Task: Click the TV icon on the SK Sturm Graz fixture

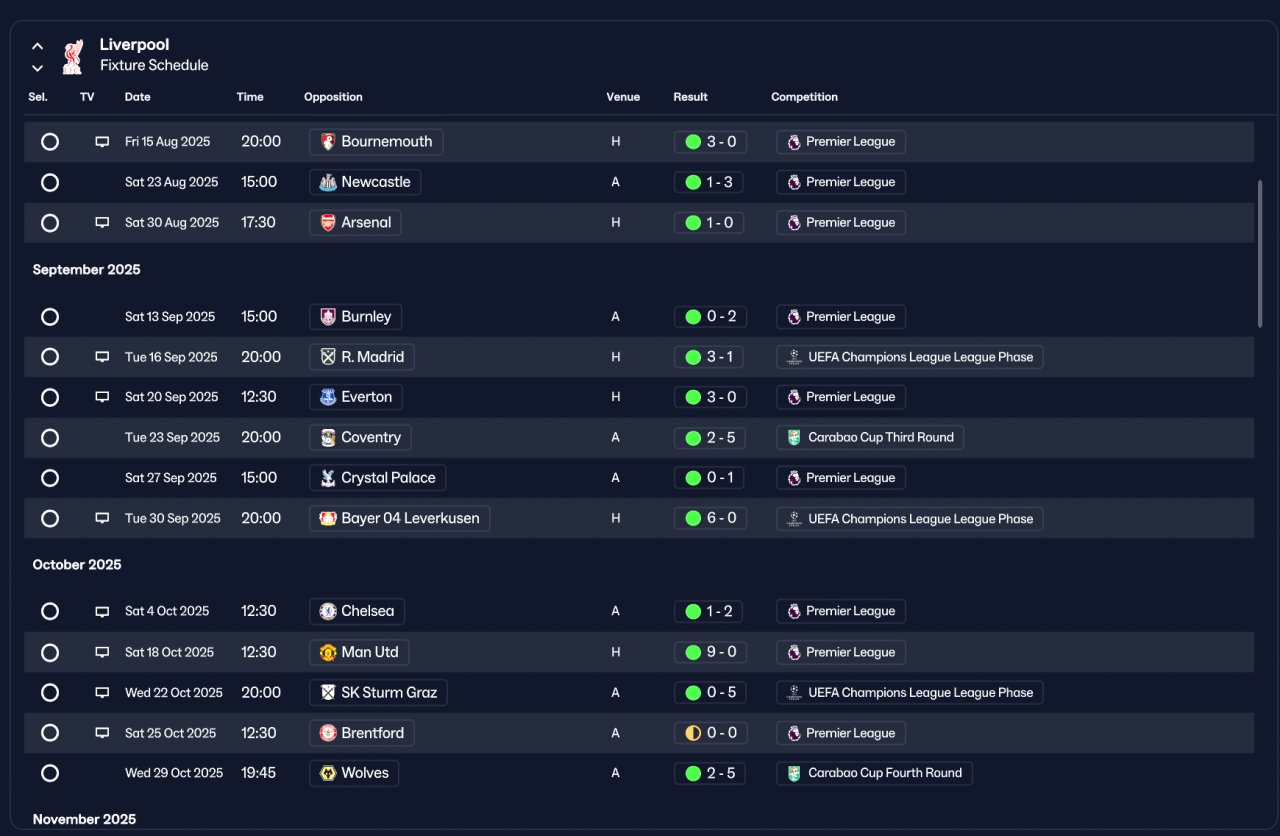Action: click(102, 693)
